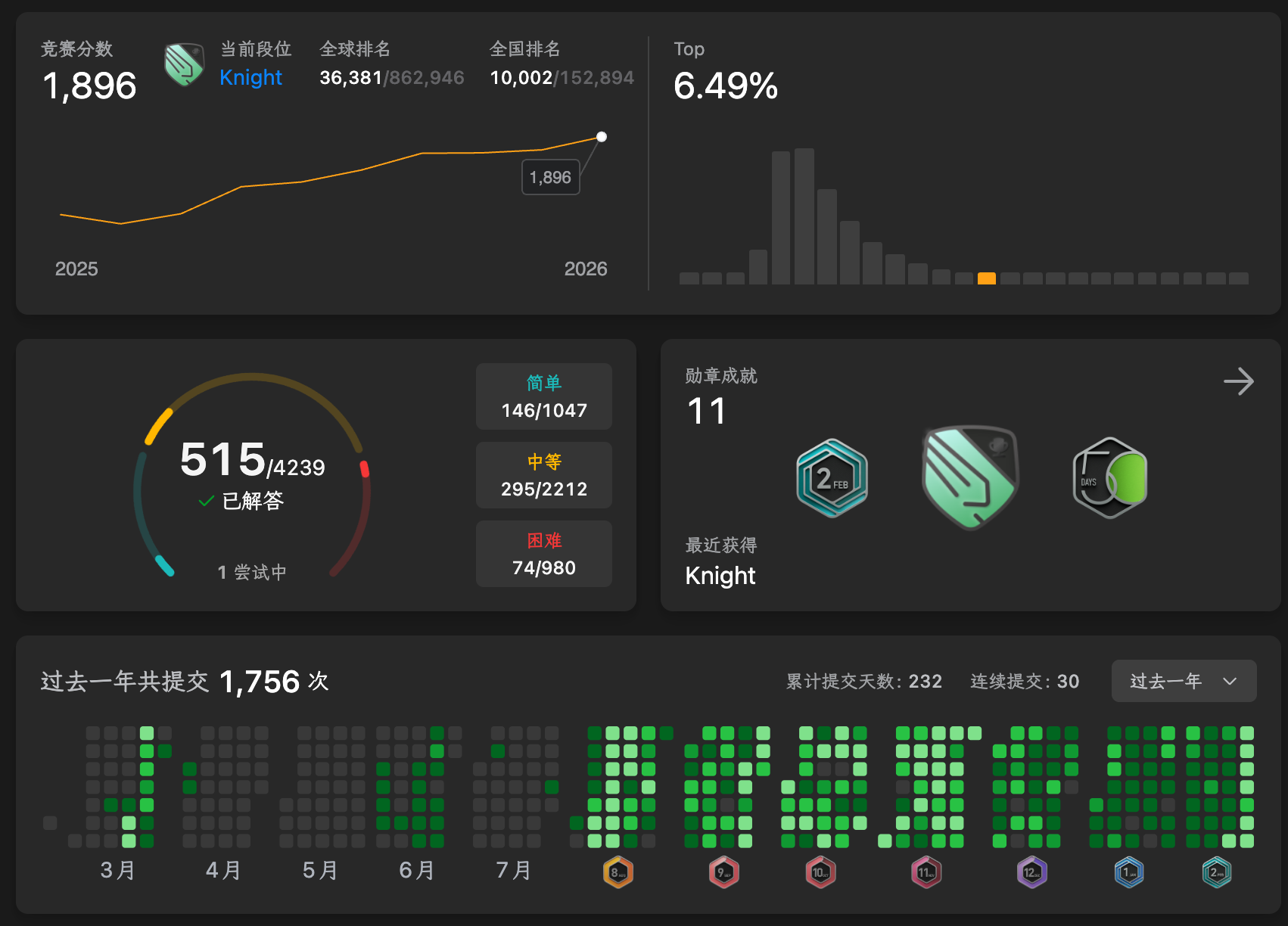Screen dimensions: 1288x926
Task: Click the orange highlighted bar in Top histogram
Action: coord(986,278)
